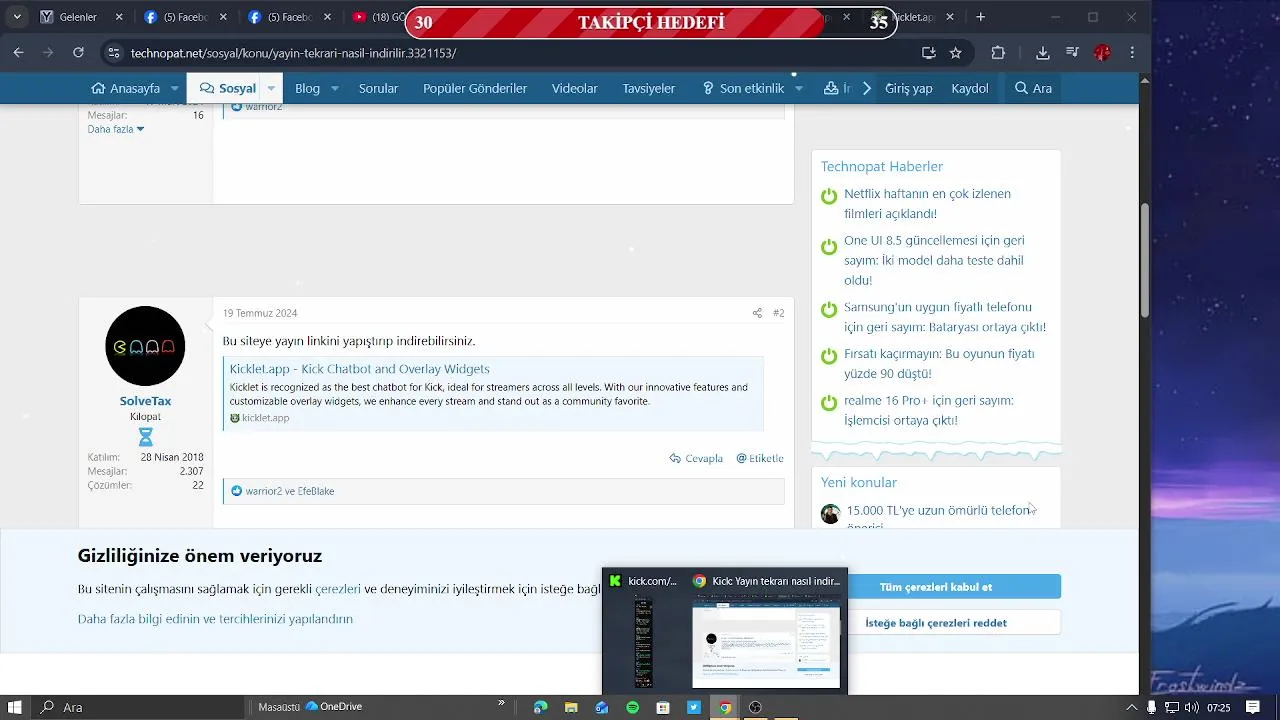Open the Netflix haftanın en çok izlenen news link
Image resolution: width=1280 pixels, height=720 pixels.
tap(927, 204)
